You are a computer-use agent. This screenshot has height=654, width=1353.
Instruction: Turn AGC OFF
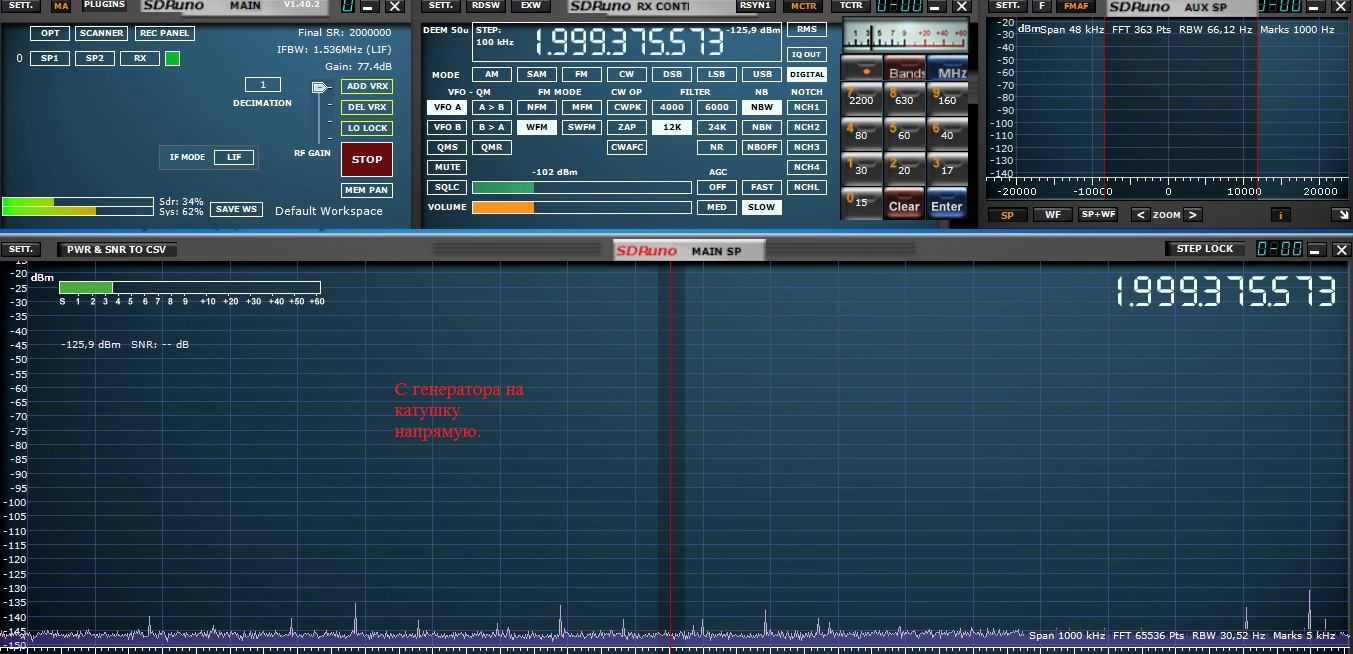point(716,187)
